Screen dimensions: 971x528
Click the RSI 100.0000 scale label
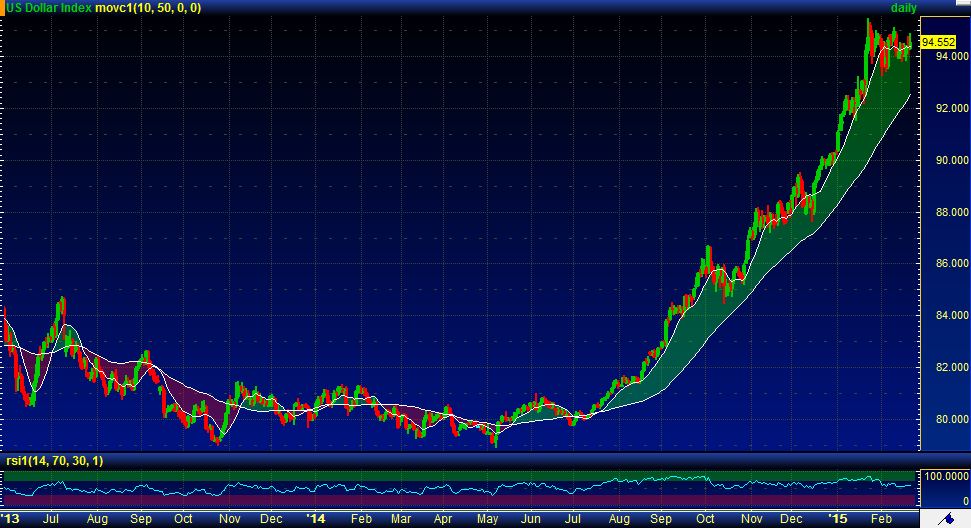pyautogui.click(x=943, y=477)
